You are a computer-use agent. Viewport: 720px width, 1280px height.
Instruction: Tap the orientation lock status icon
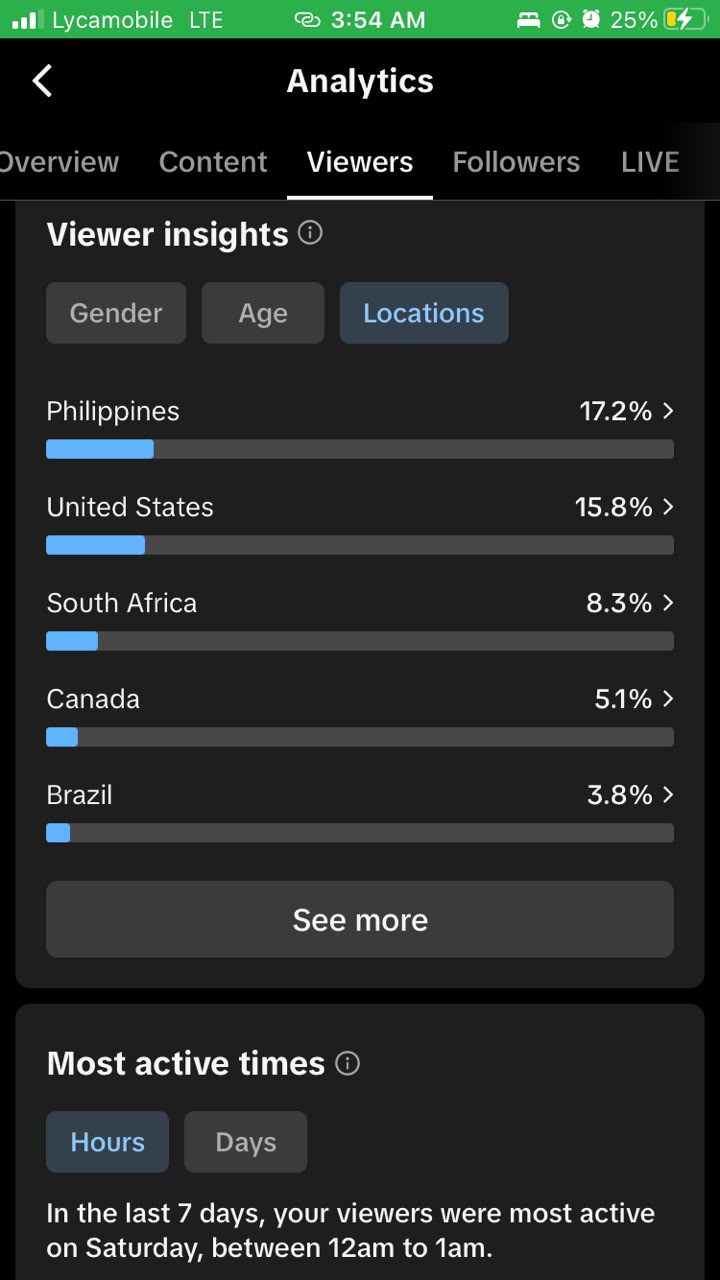pos(561,19)
